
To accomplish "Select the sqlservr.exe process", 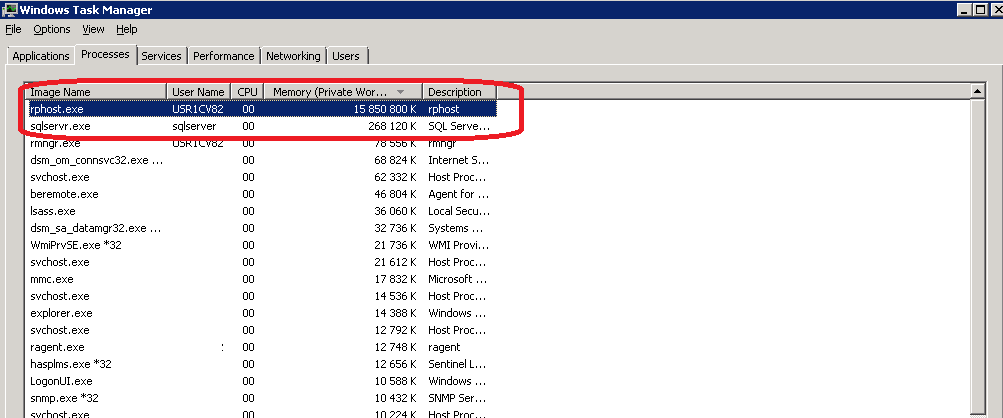I will click(262, 126).
